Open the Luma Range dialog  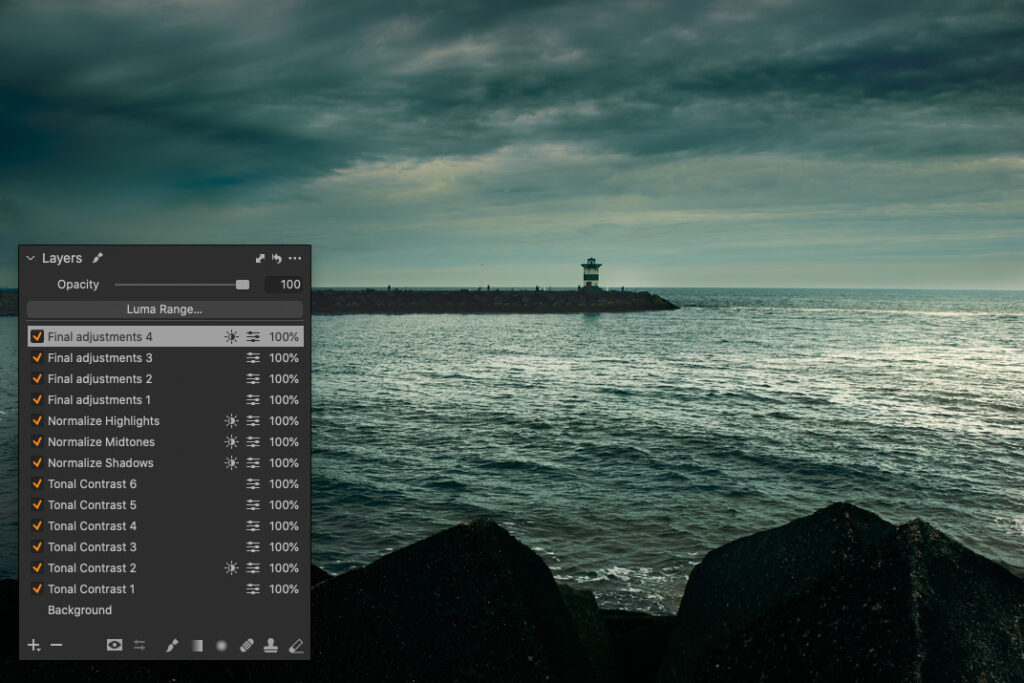click(x=165, y=310)
